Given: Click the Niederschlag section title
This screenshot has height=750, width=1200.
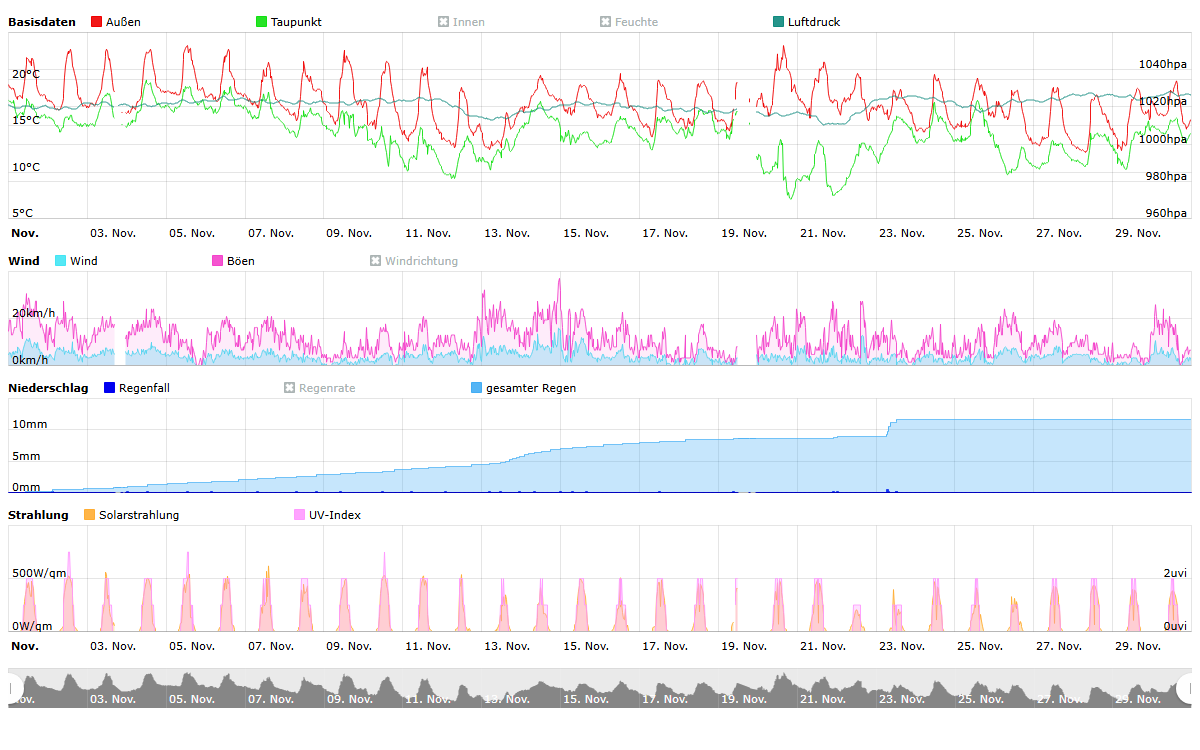Looking at the screenshot, I should [48, 388].
